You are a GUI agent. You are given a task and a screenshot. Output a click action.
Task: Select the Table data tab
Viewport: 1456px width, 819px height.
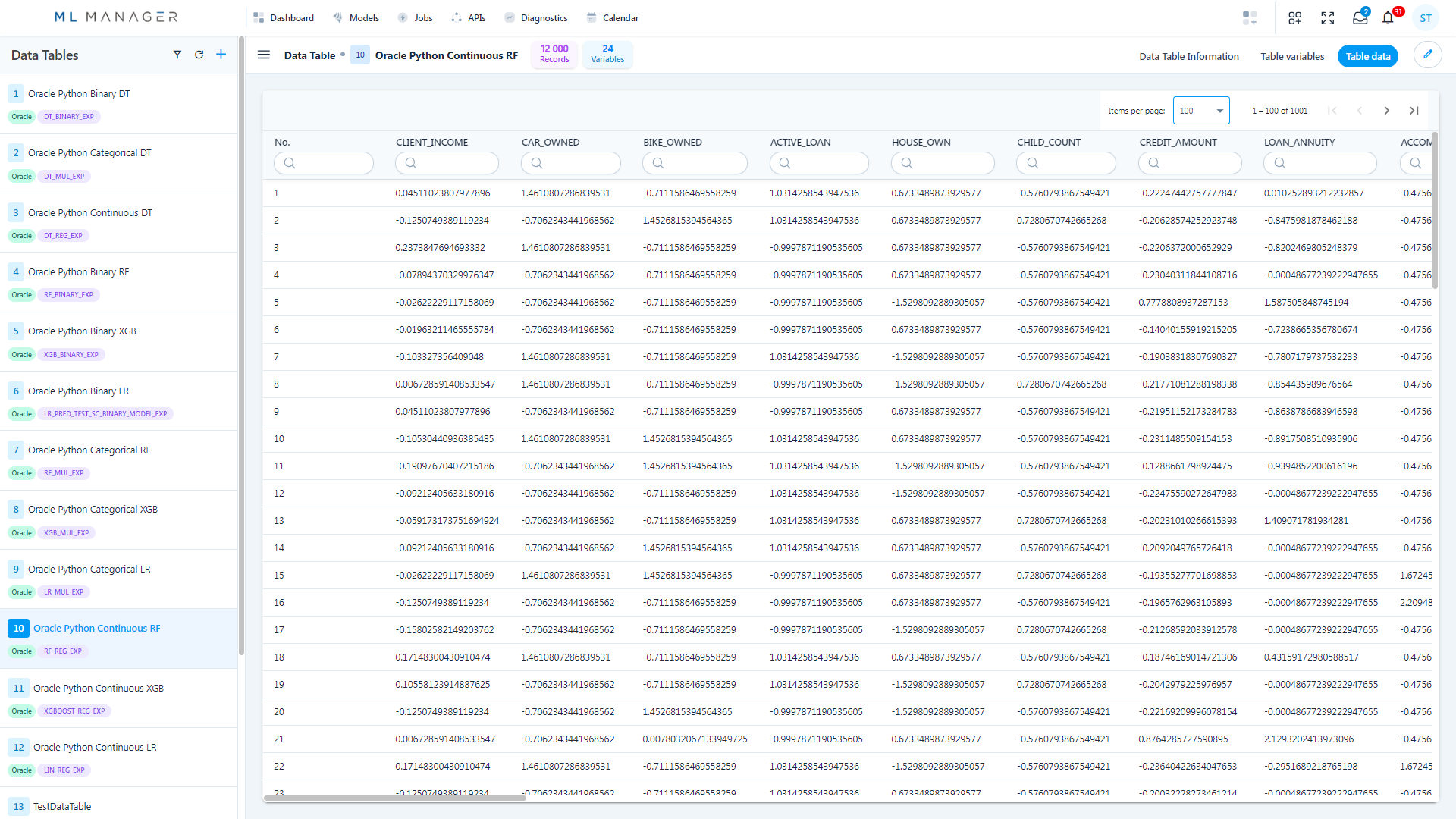click(x=1368, y=56)
